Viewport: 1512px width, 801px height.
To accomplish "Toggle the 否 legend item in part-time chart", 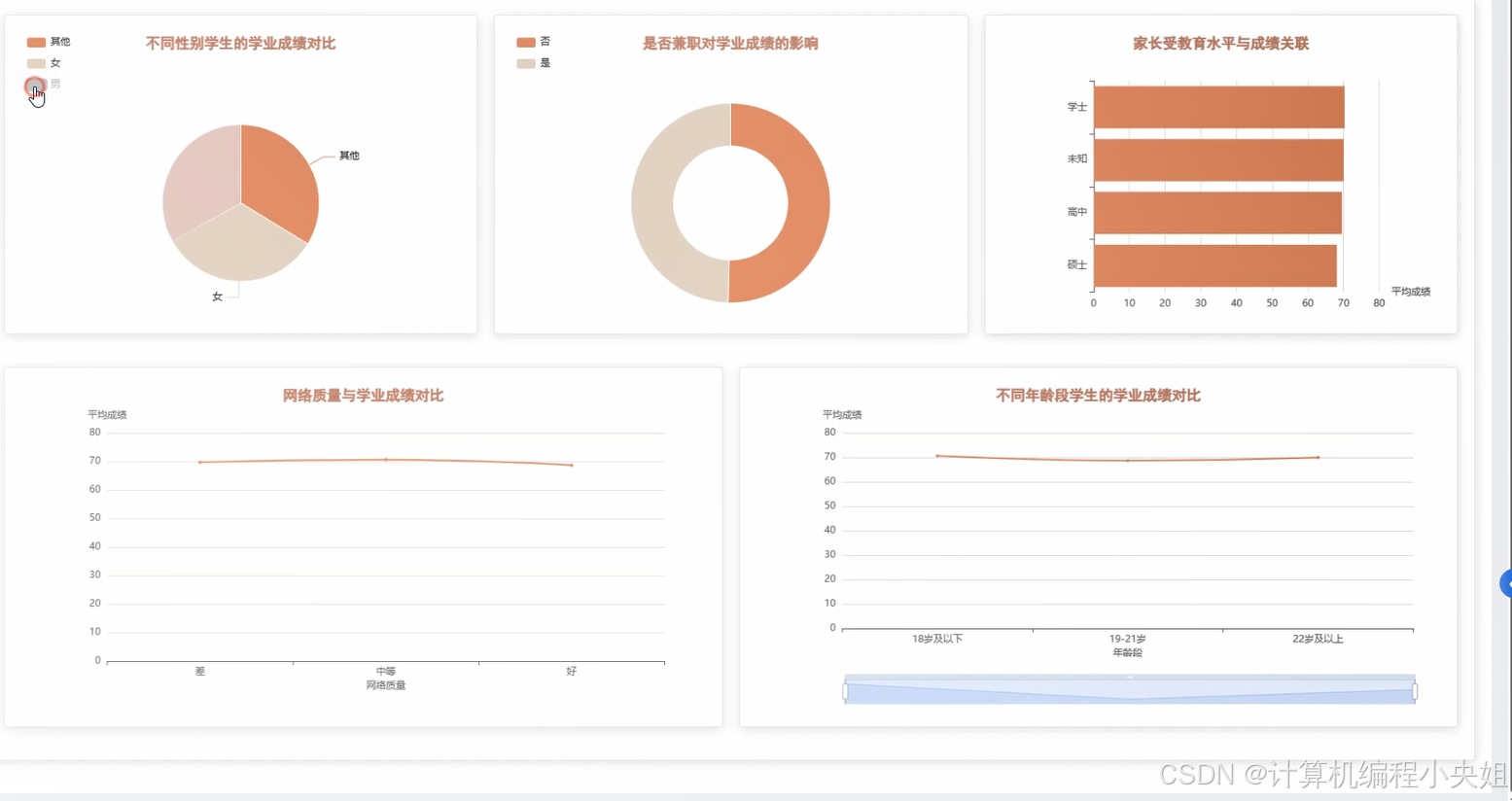I will (533, 42).
